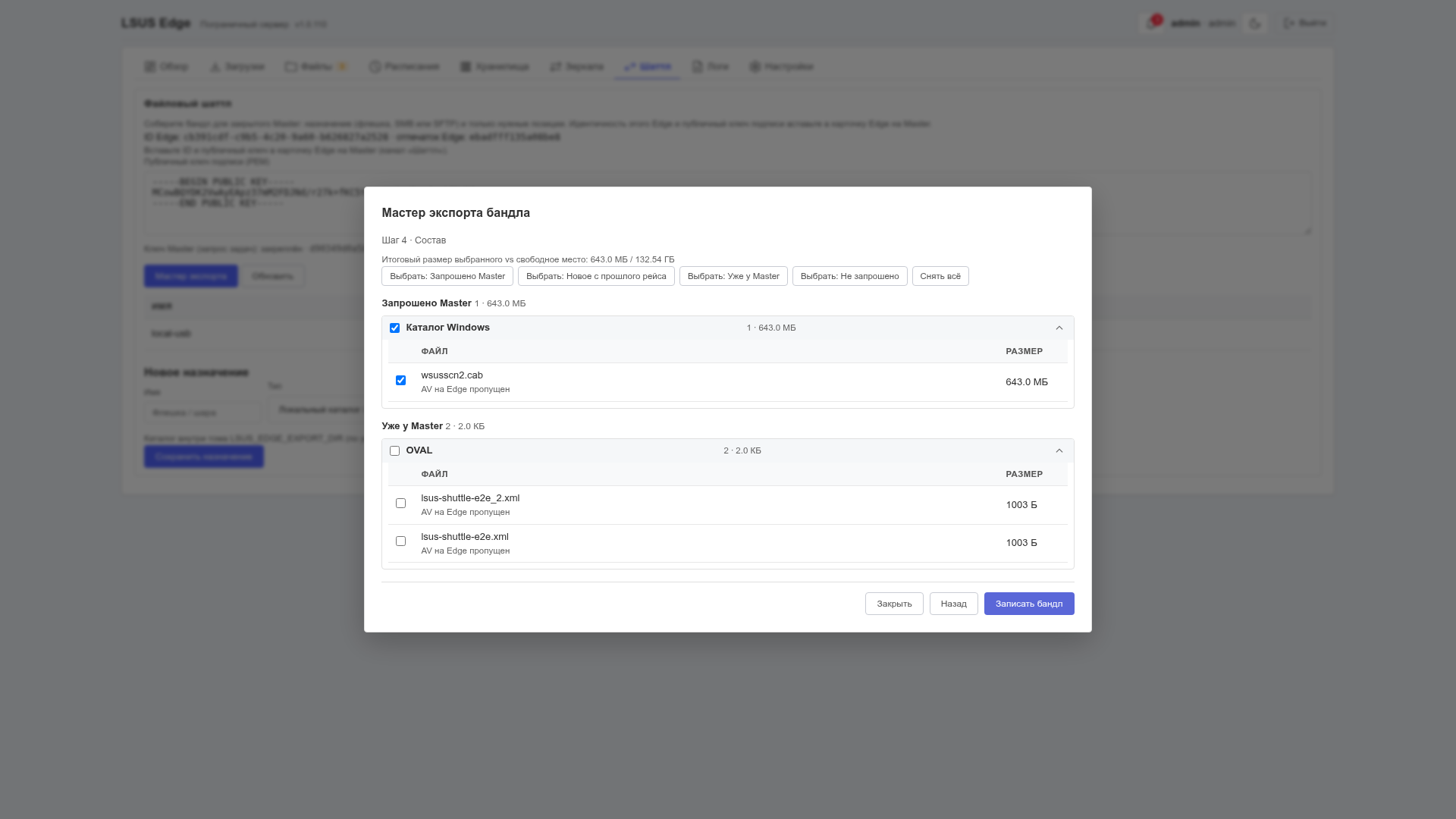The width and height of the screenshot is (1456, 819).
Task: Check the OVAL group checkbox
Action: point(394,451)
